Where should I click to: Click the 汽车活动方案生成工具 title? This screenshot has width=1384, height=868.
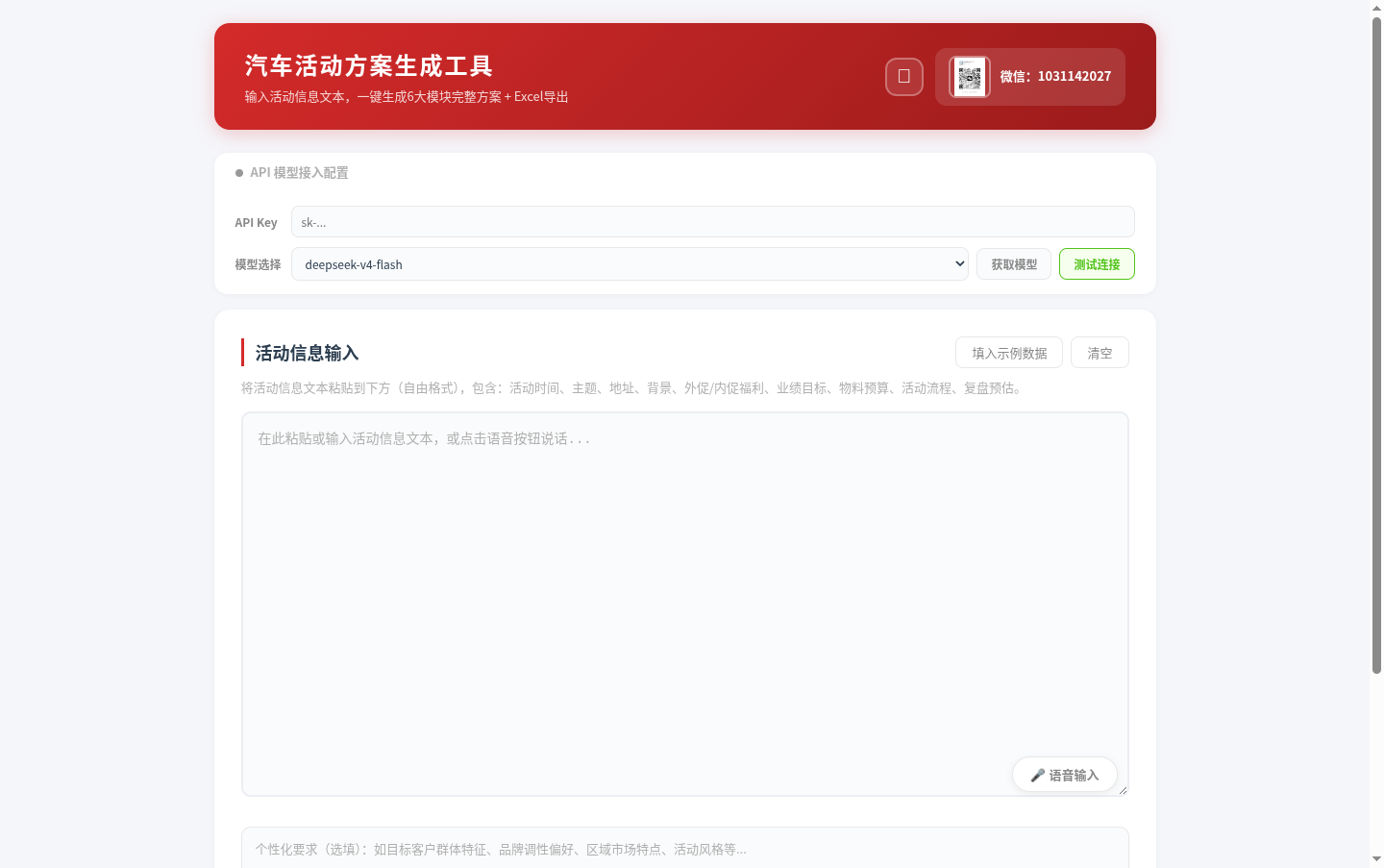369,65
